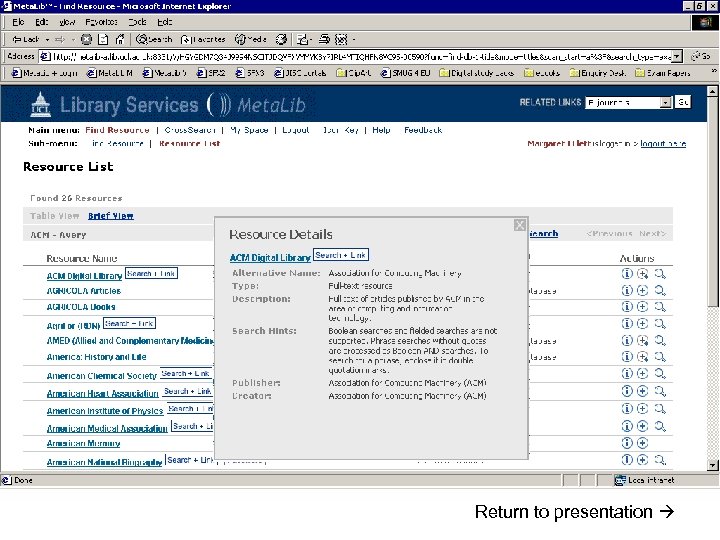Open Enquiry Desk folder in links bar
Screen dimensions: 720x540
[x=597, y=73]
